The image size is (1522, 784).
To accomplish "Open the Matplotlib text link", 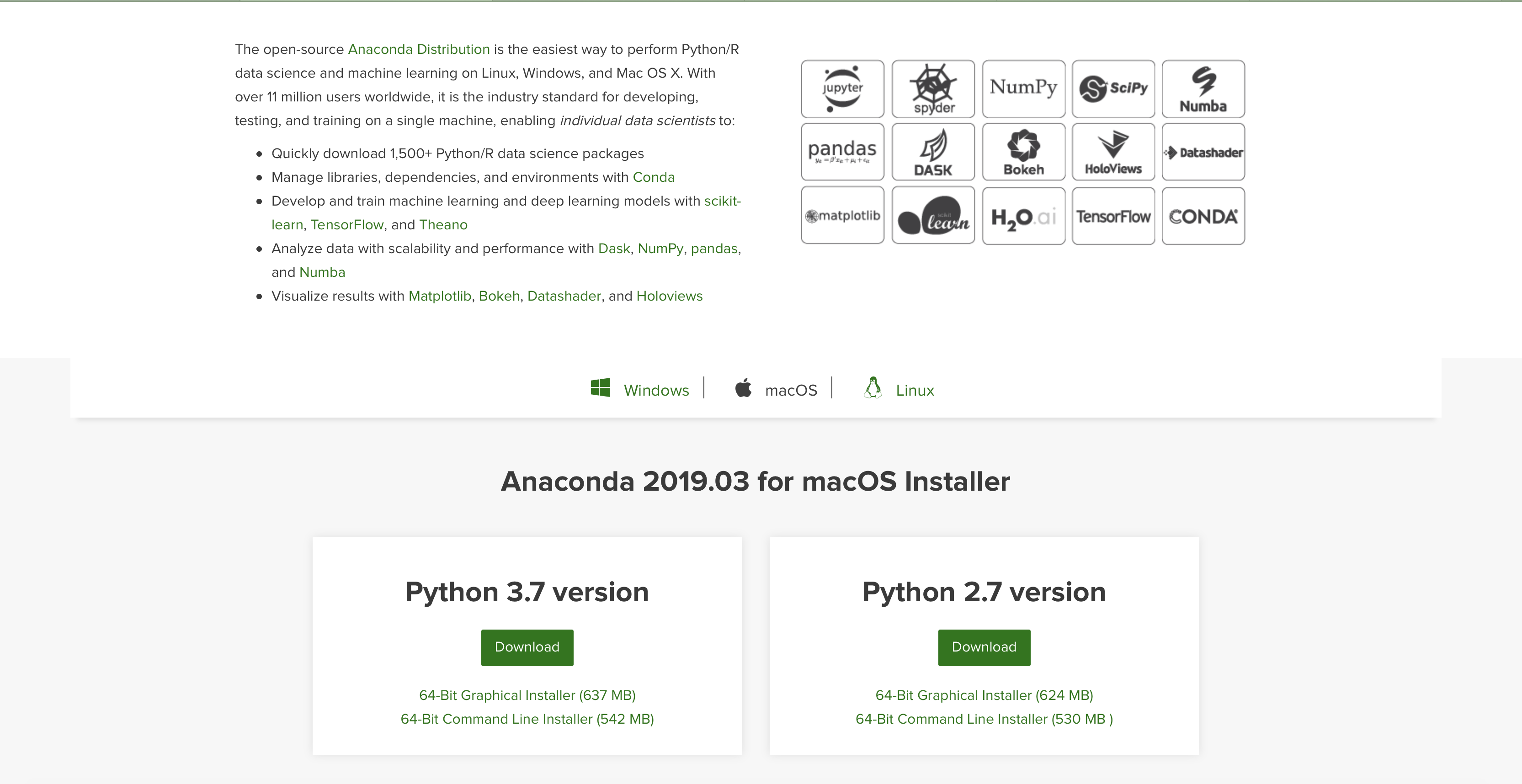I will pos(440,296).
